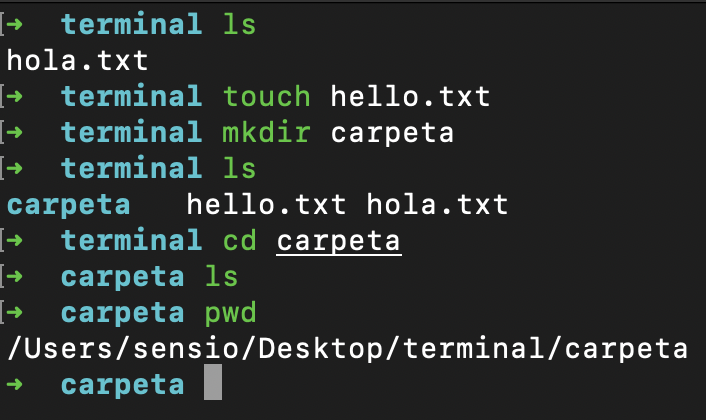The width and height of the screenshot is (706, 420).
Task: Click the prompt arrow on the cd line
Action: (x=14, y=240)
